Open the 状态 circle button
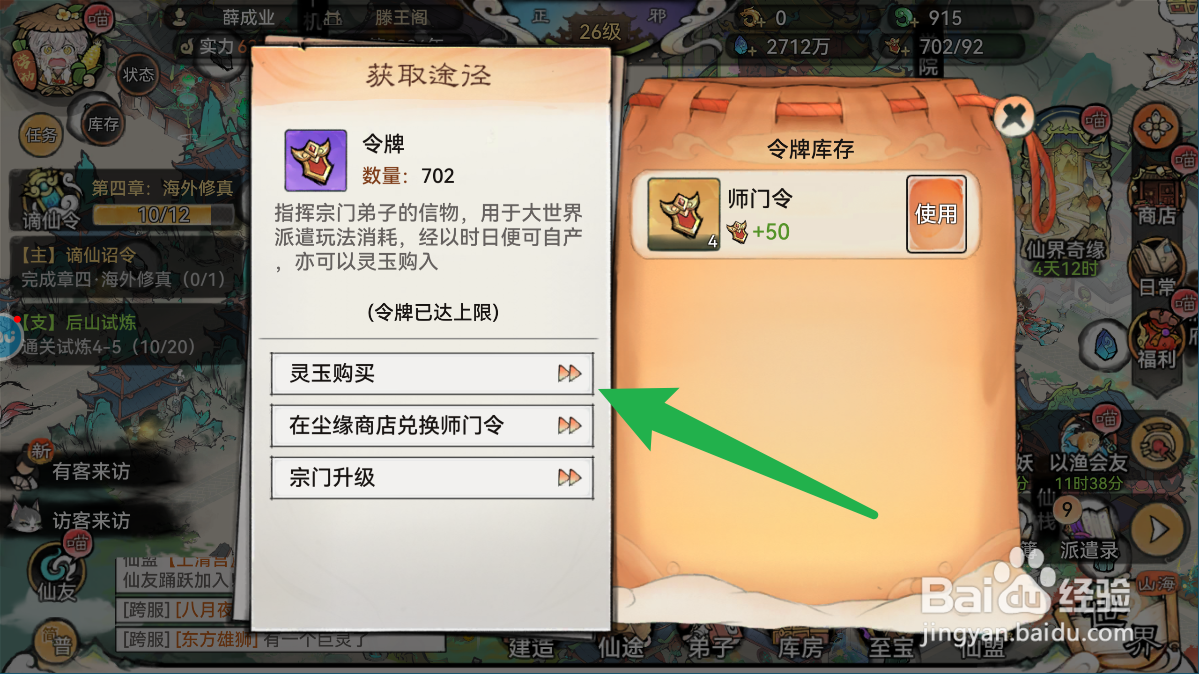 tap(138, 74)
